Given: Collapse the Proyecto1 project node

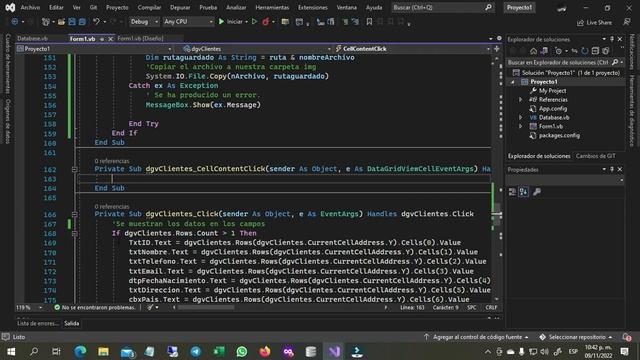Looking at the screenshot, I should click(x=513, y=82).
